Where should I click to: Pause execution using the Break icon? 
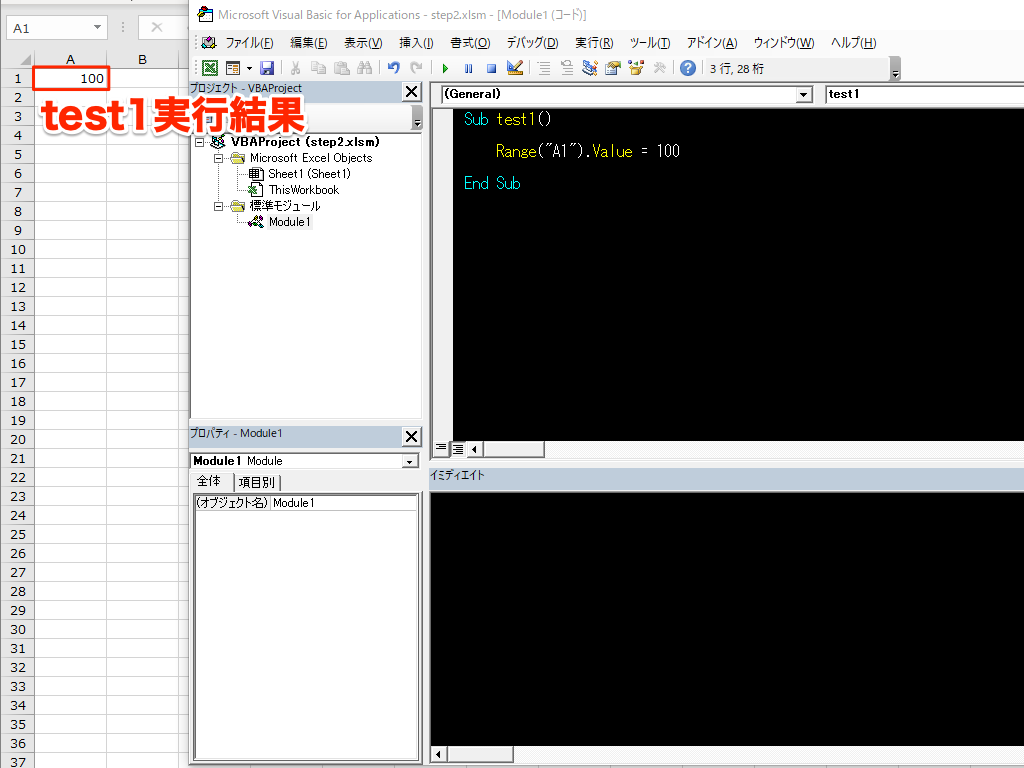[x=468, y=68]
